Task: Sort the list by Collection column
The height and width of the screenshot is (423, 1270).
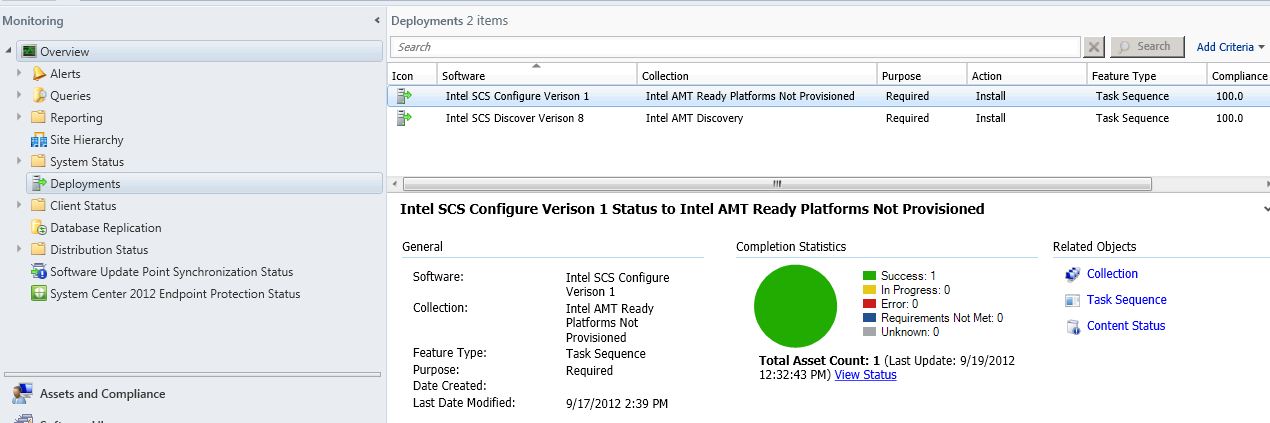Action: click(665, 76)
